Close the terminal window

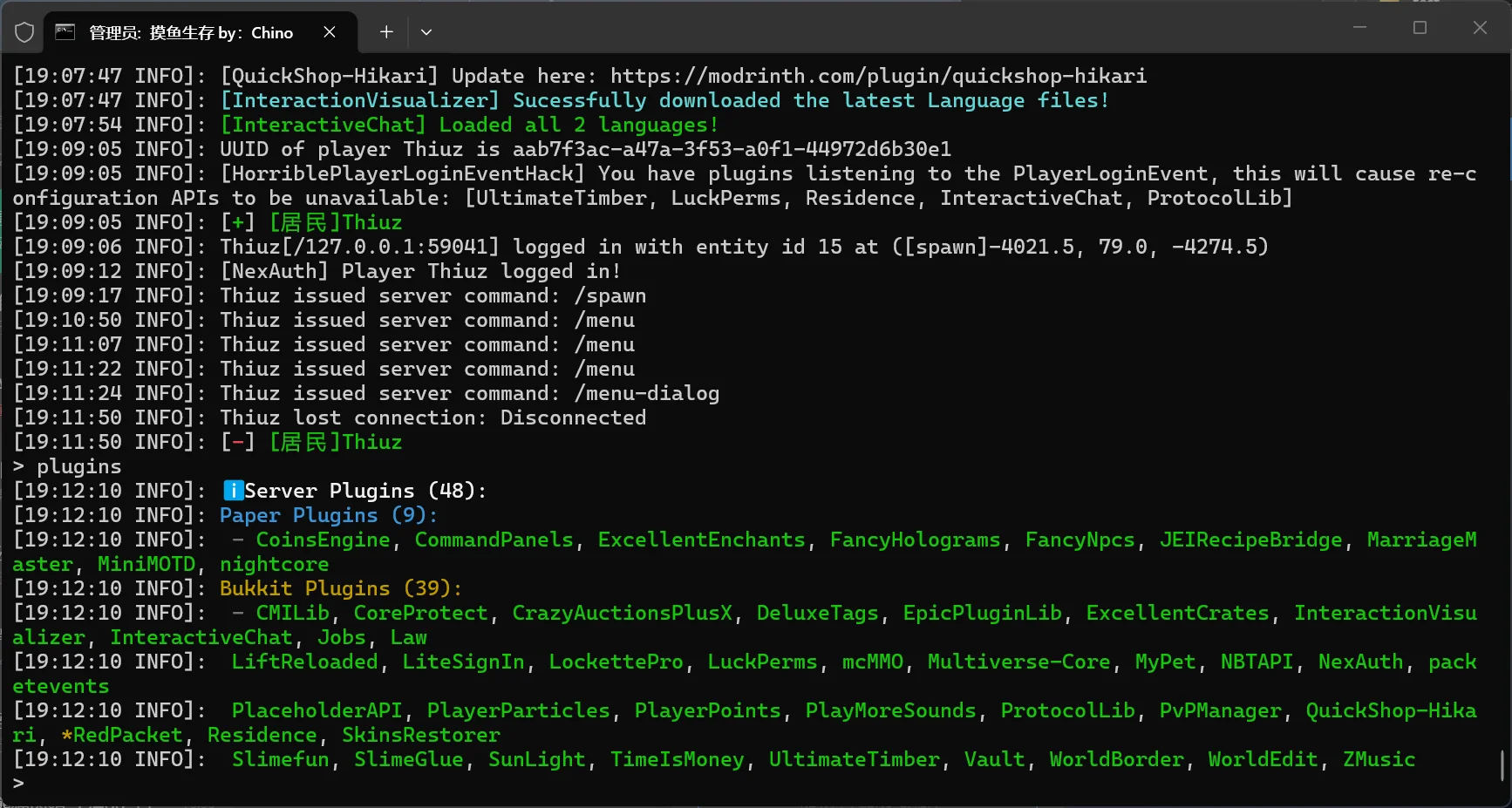tap(1480, 28)
